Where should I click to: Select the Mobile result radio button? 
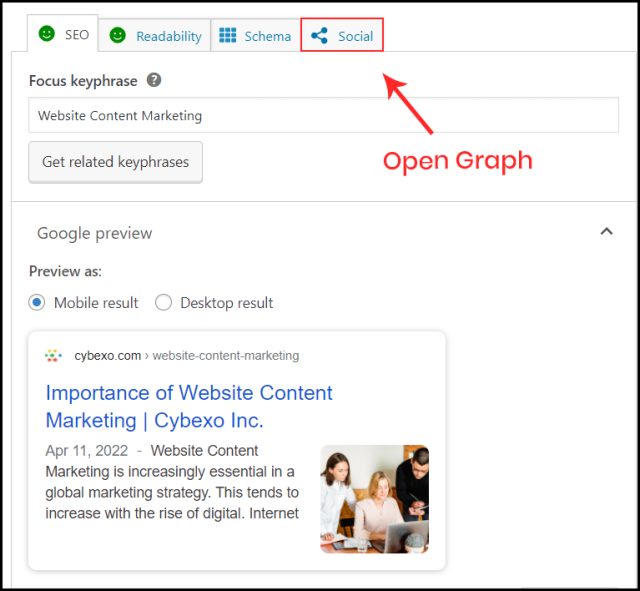tap(37, 302)
